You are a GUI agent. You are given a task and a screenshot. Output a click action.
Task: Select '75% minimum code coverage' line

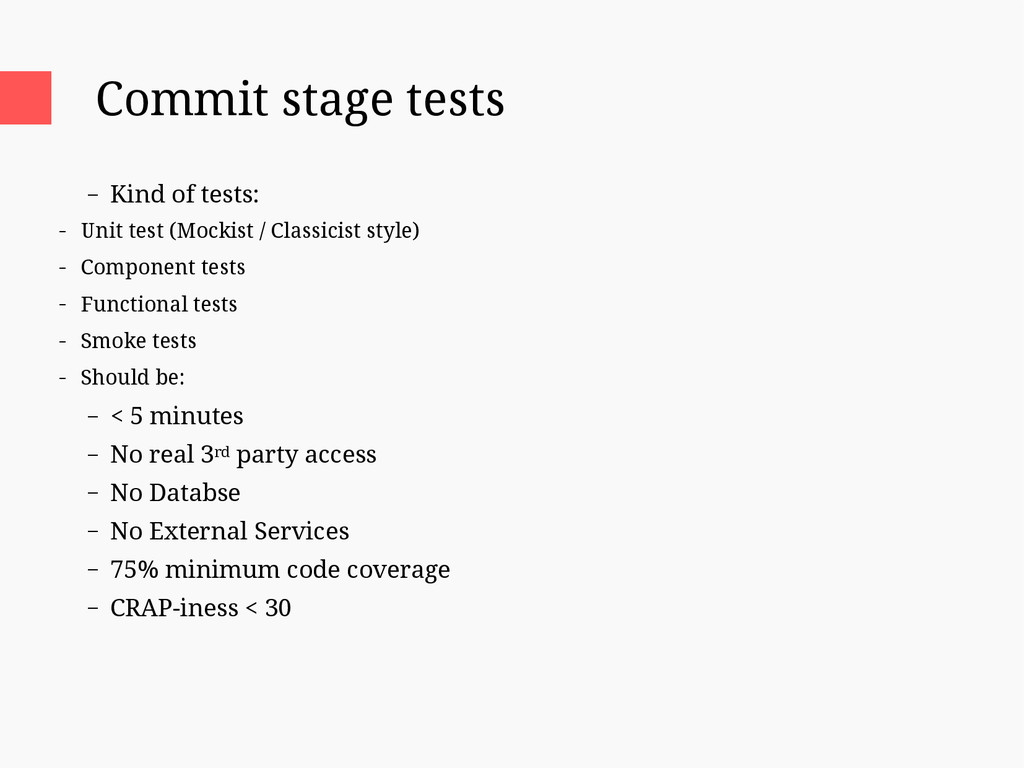tap(280, 569)
